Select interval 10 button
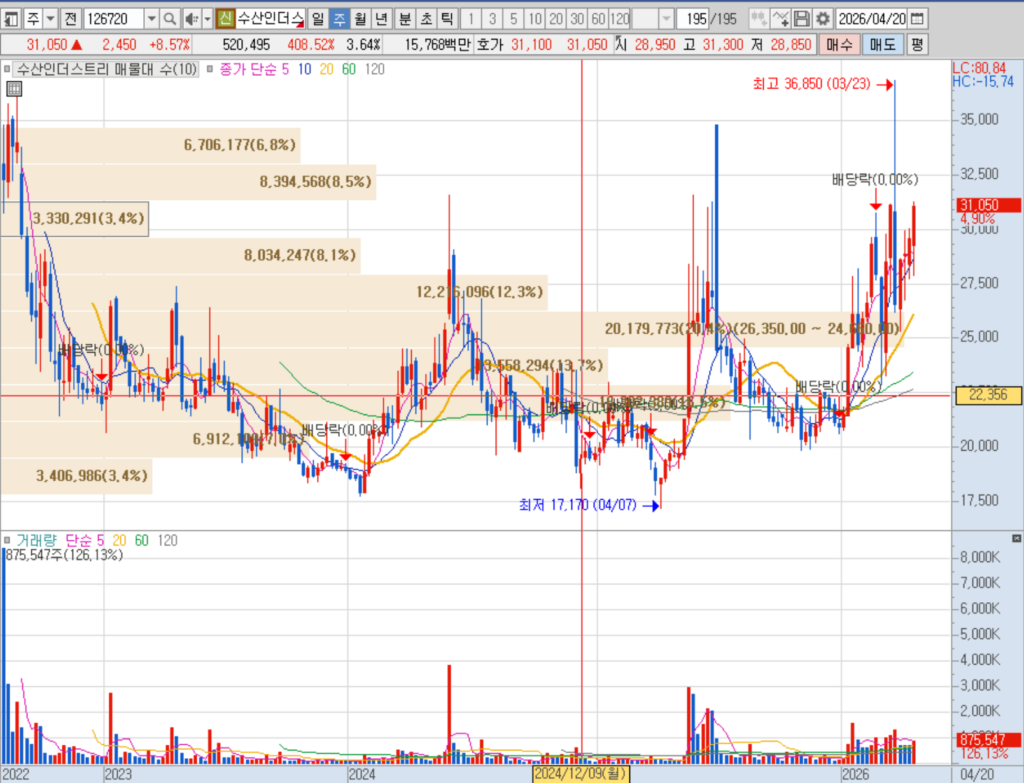Viewport: 1024px width, 783px height. coord(535,18)
